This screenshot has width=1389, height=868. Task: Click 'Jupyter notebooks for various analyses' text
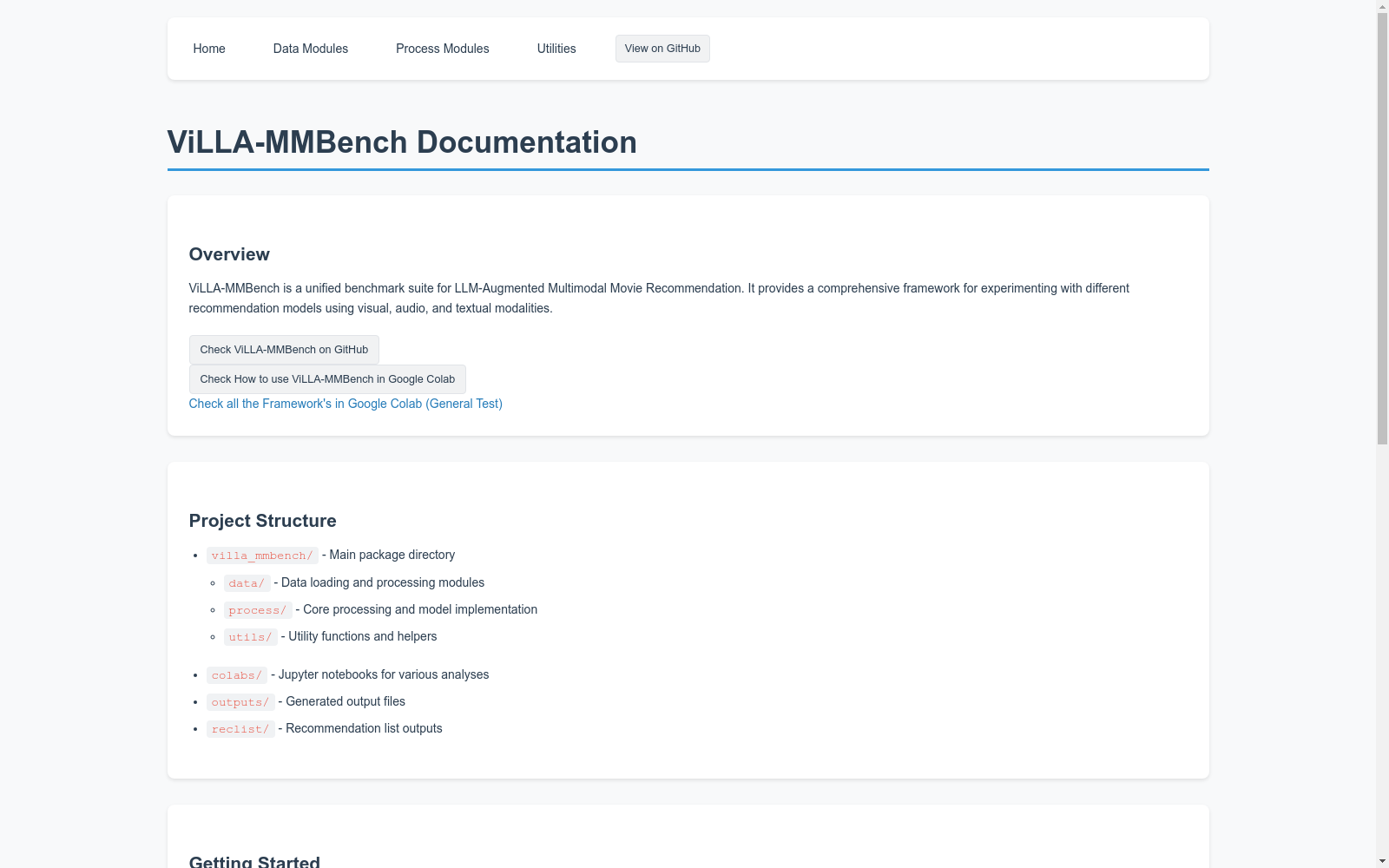point(384,674)
